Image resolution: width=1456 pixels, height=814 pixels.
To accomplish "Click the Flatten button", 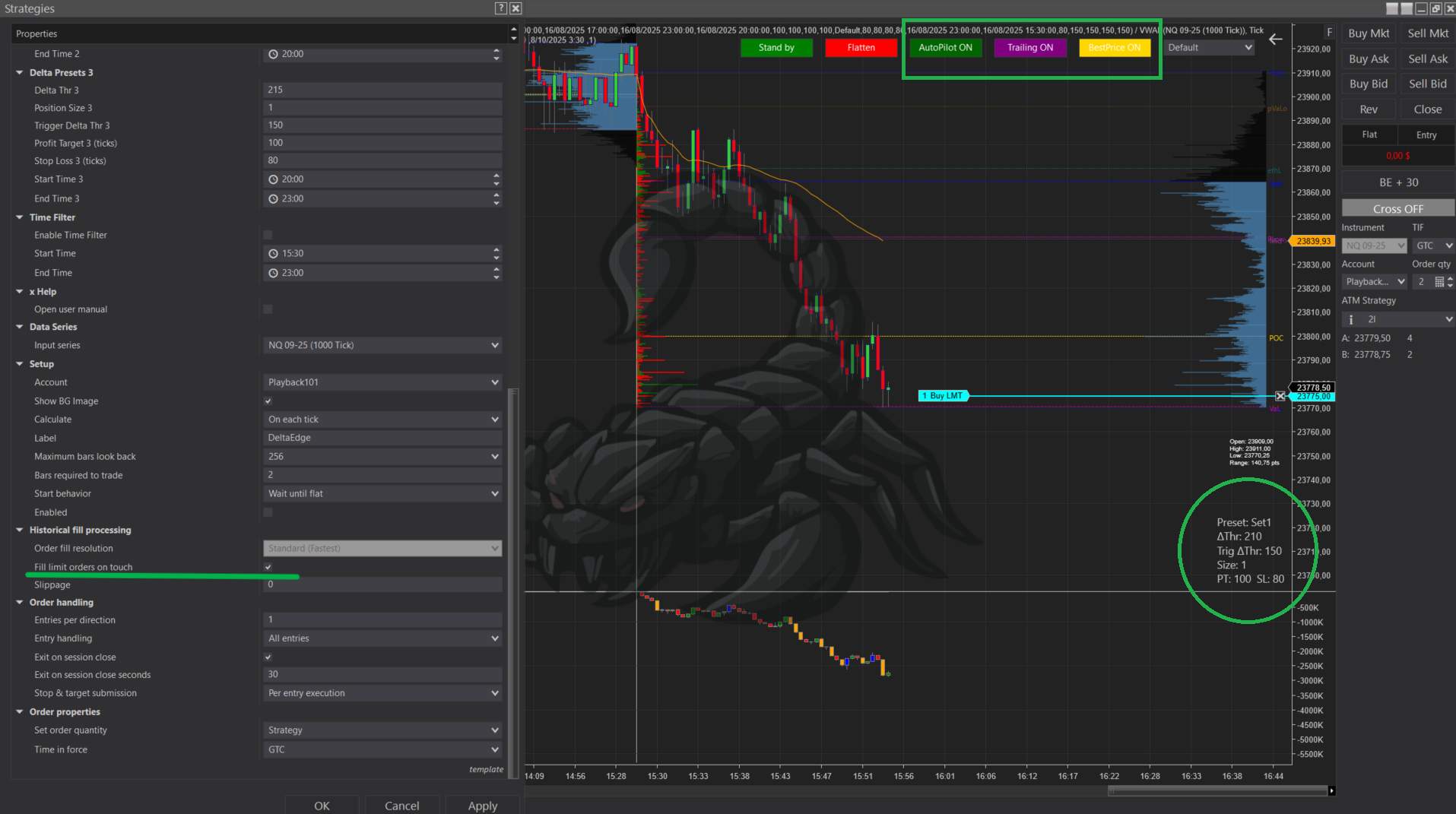I will (x=861, y=48).
